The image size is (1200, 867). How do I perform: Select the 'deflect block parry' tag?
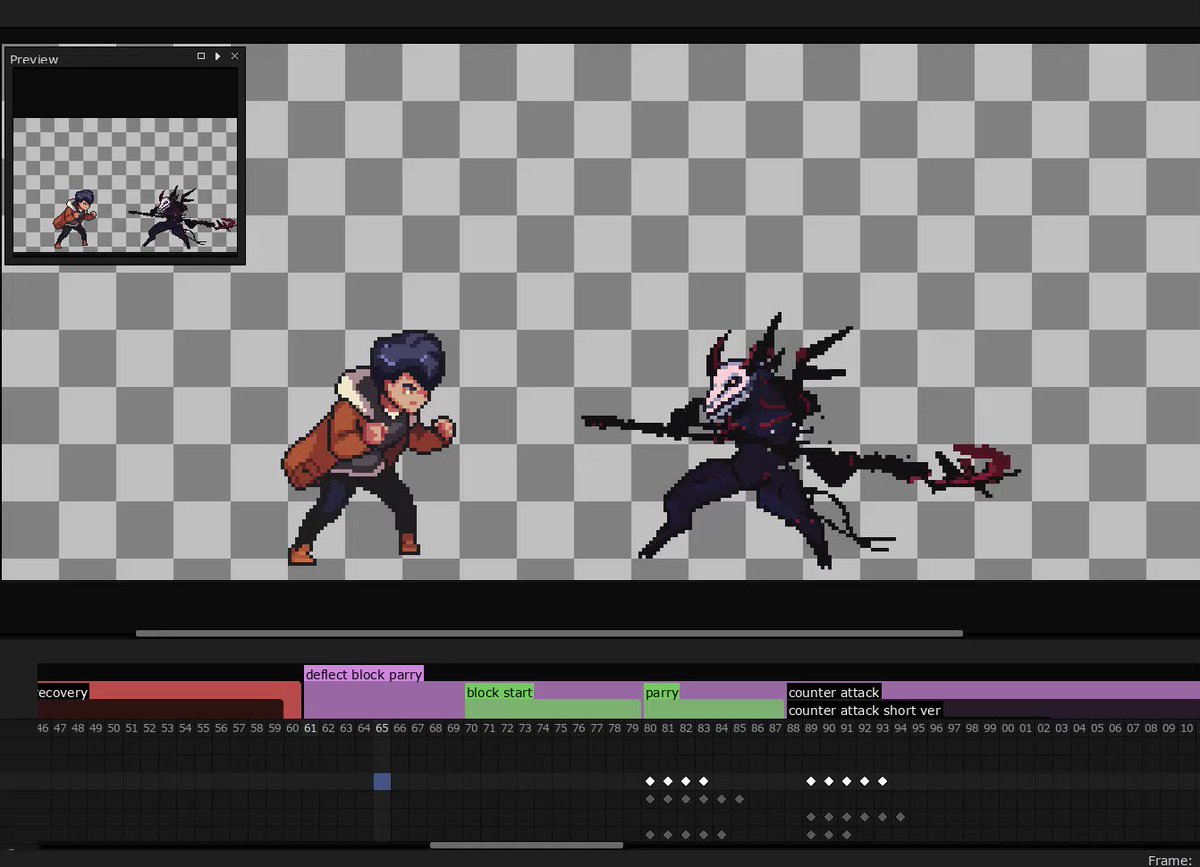click(364, 674)
